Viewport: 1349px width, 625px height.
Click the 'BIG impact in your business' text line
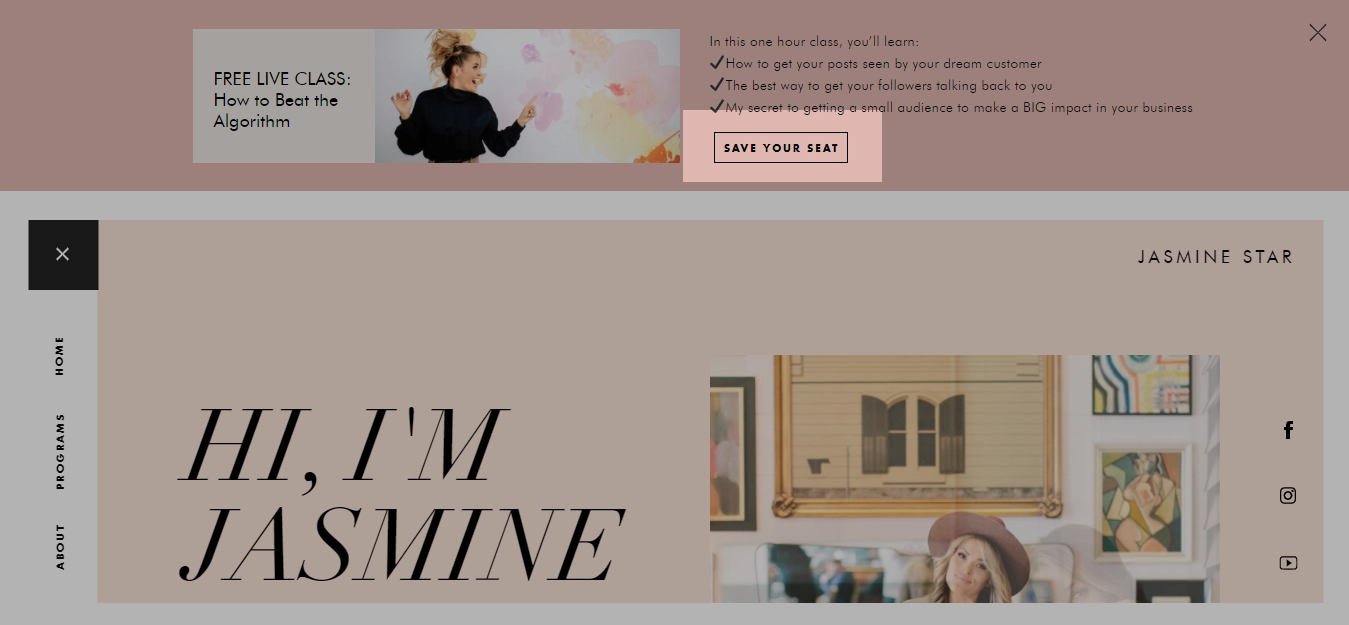tap(958, 108)
